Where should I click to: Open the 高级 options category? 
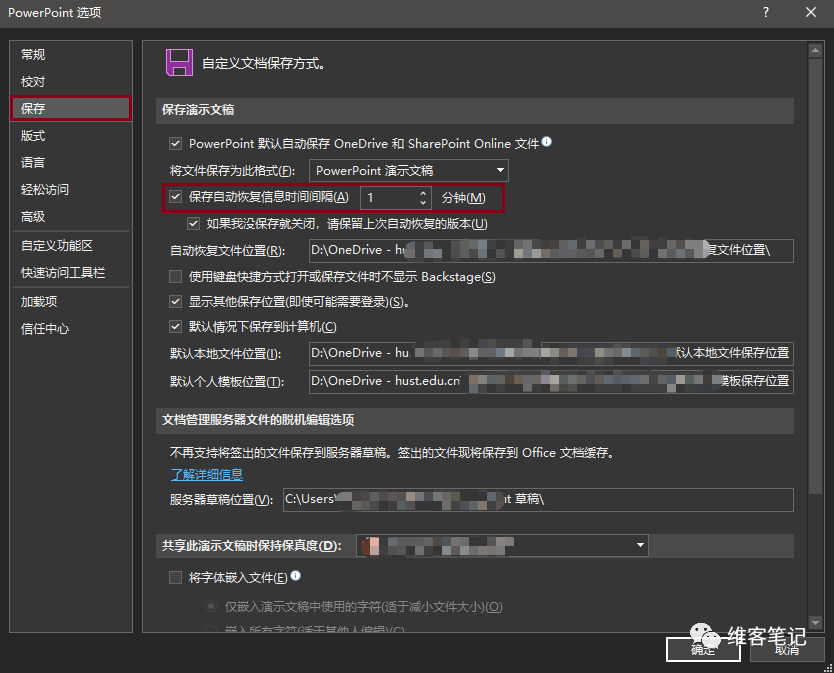[33, 217]
